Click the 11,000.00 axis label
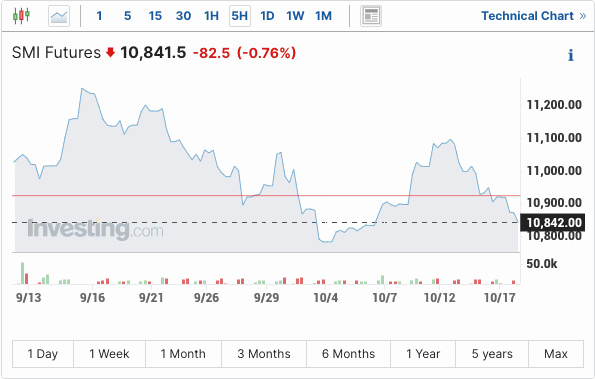Viewport: 595px width, 379px height. (554, 171)
